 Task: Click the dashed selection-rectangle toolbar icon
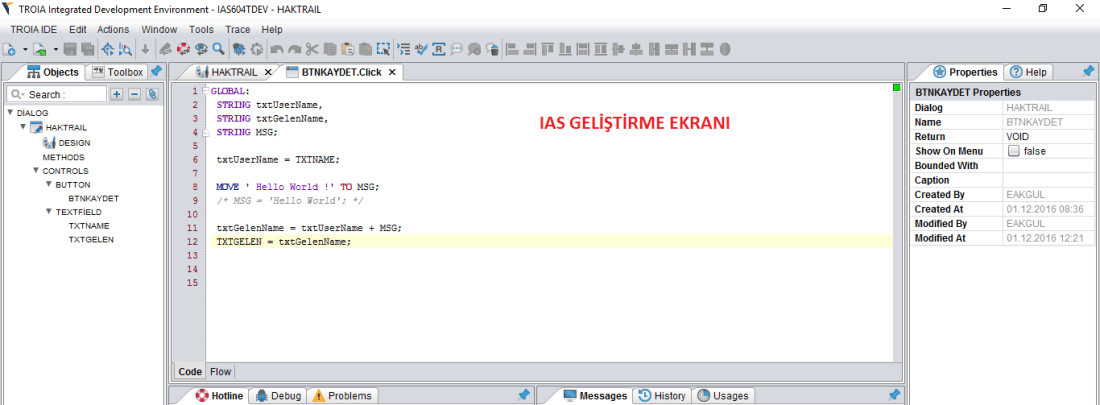383,49
